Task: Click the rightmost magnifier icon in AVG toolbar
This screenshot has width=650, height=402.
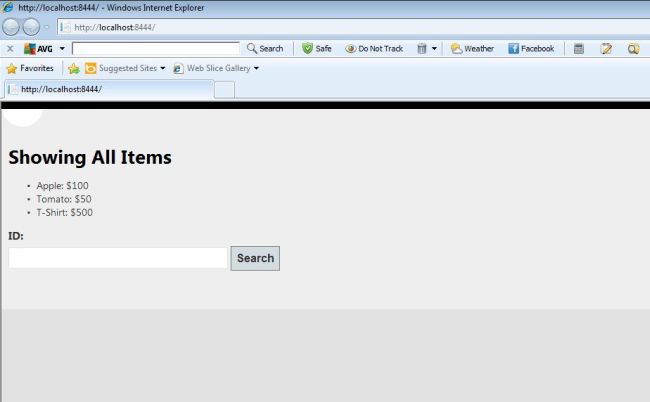Action: [633, 49]
